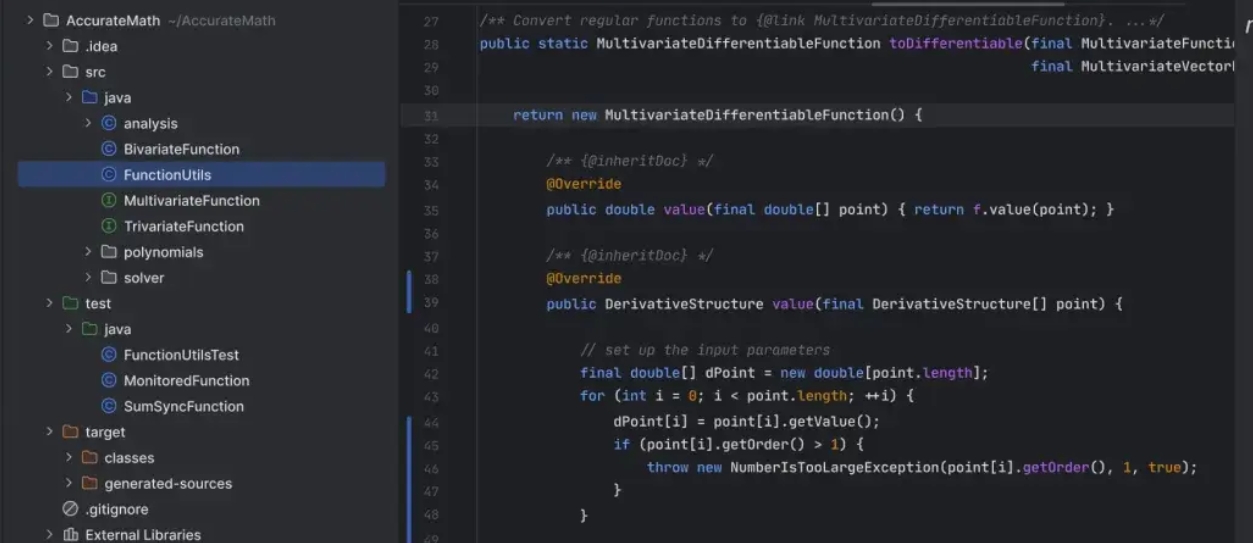This screenshot has width=1253, height=543.
Task: Expand the target folder chevron
Action: click(x=49, y=432)
